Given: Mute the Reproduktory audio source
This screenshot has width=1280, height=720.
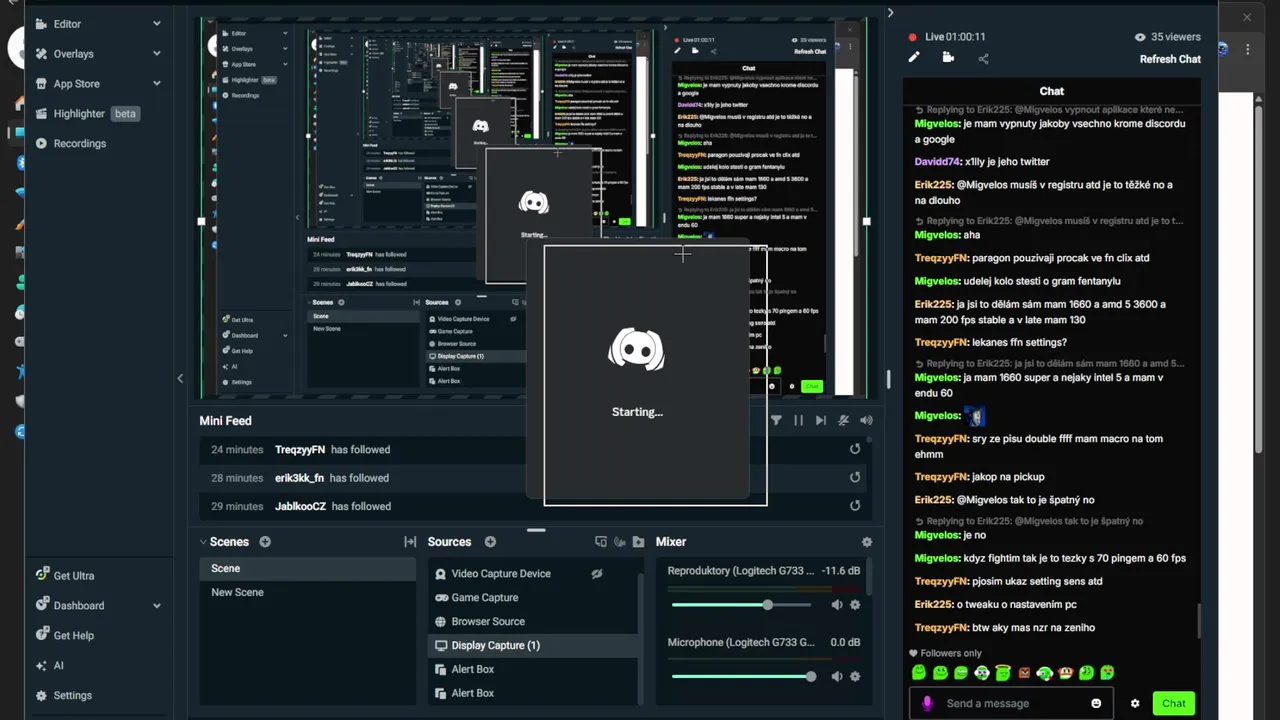Looking at the screenshot, I should (x=837, y=605).
